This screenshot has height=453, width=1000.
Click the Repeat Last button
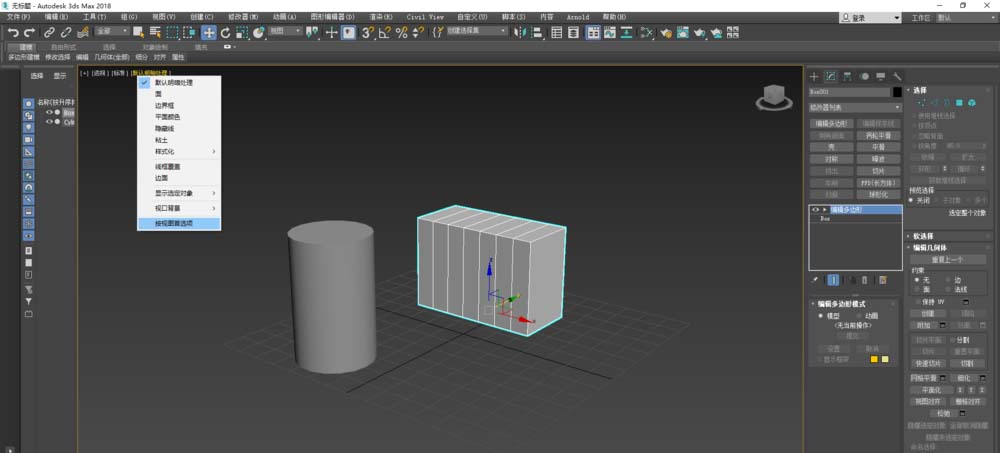[x=947, y=259]
